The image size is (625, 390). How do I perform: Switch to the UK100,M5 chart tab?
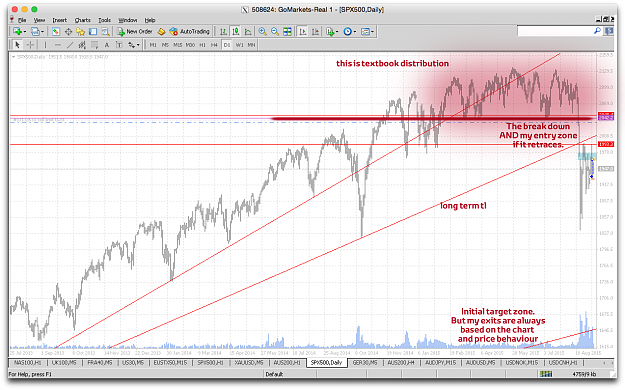tap(64, 362)
